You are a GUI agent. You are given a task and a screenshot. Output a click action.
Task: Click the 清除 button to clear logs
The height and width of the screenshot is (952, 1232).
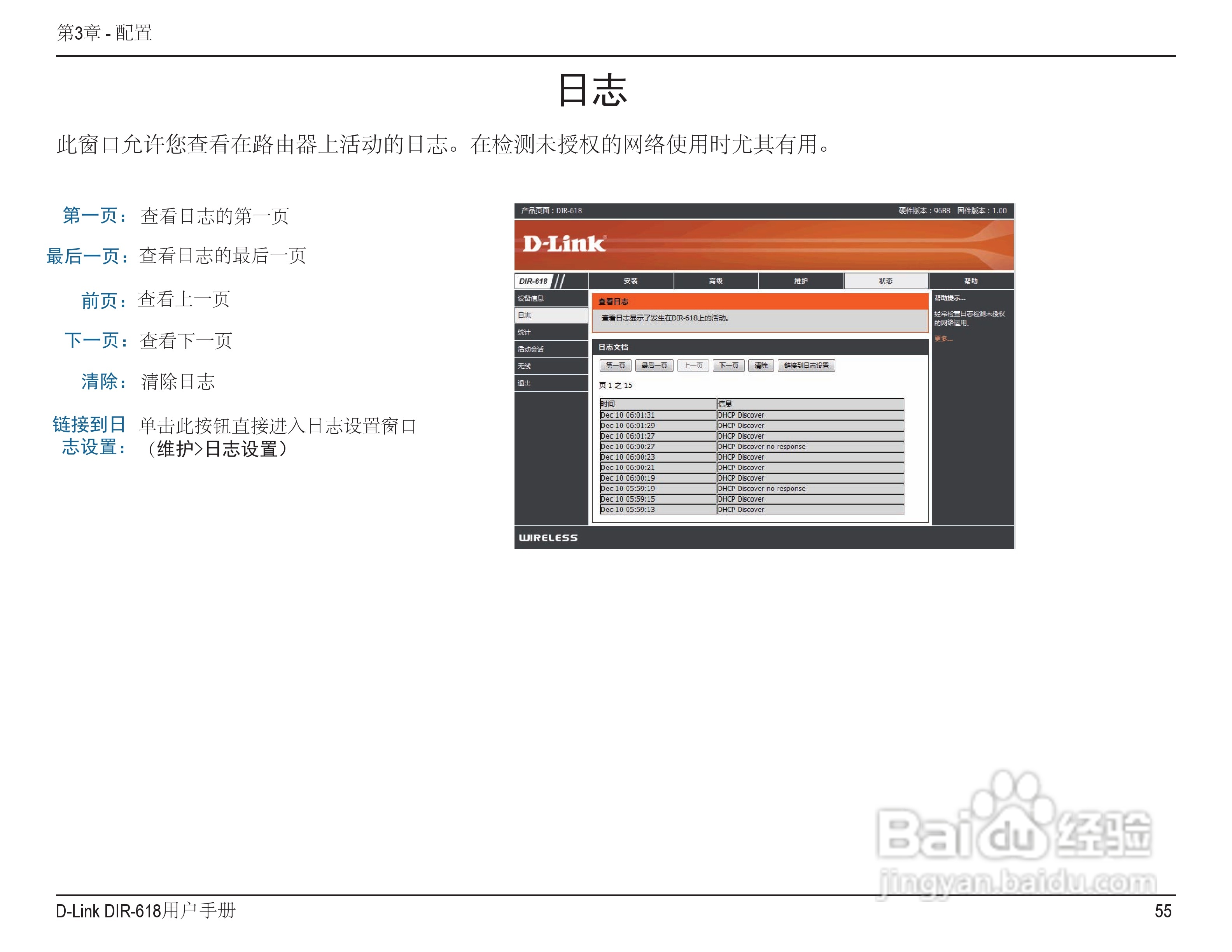coord(761,366)
